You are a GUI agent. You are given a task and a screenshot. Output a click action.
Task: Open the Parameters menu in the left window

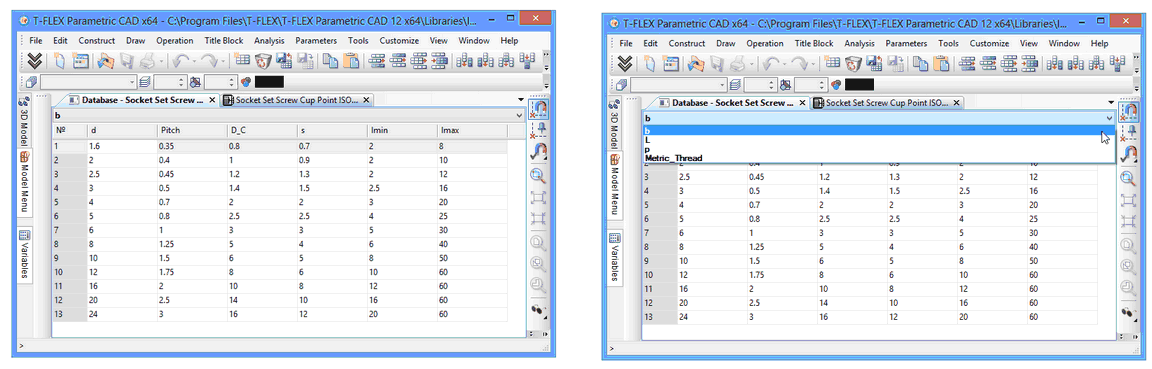316,41
